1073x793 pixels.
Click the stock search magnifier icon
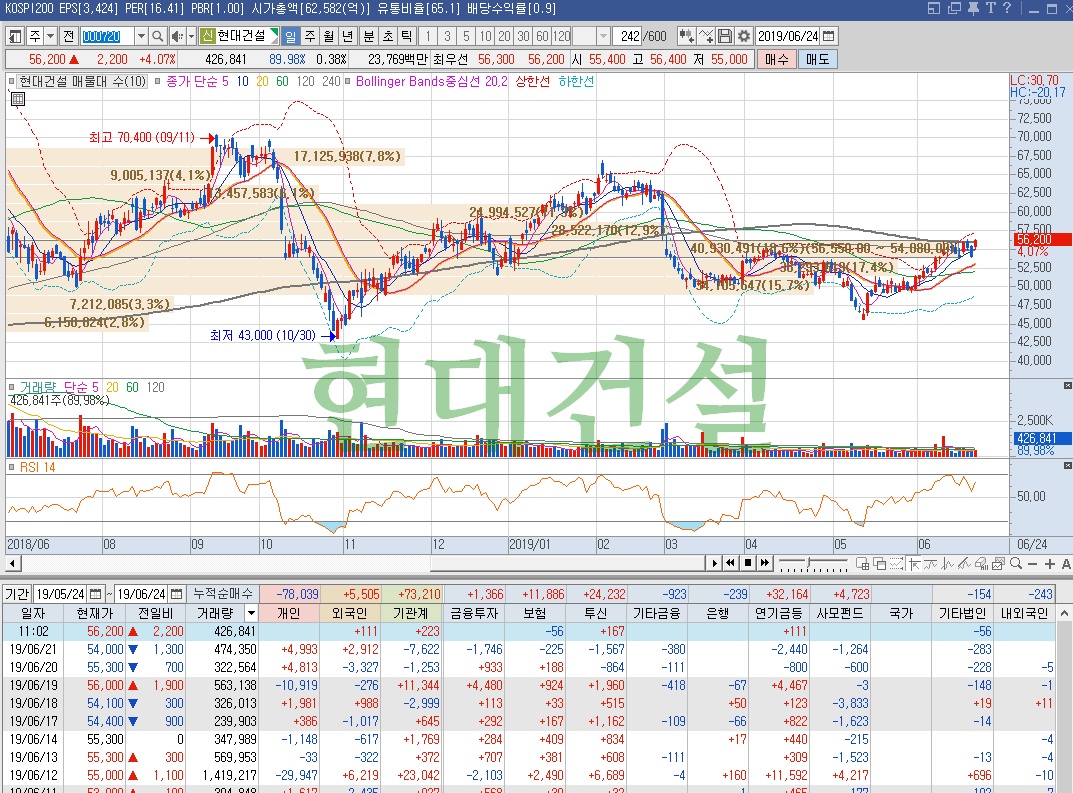coord(157,36)
